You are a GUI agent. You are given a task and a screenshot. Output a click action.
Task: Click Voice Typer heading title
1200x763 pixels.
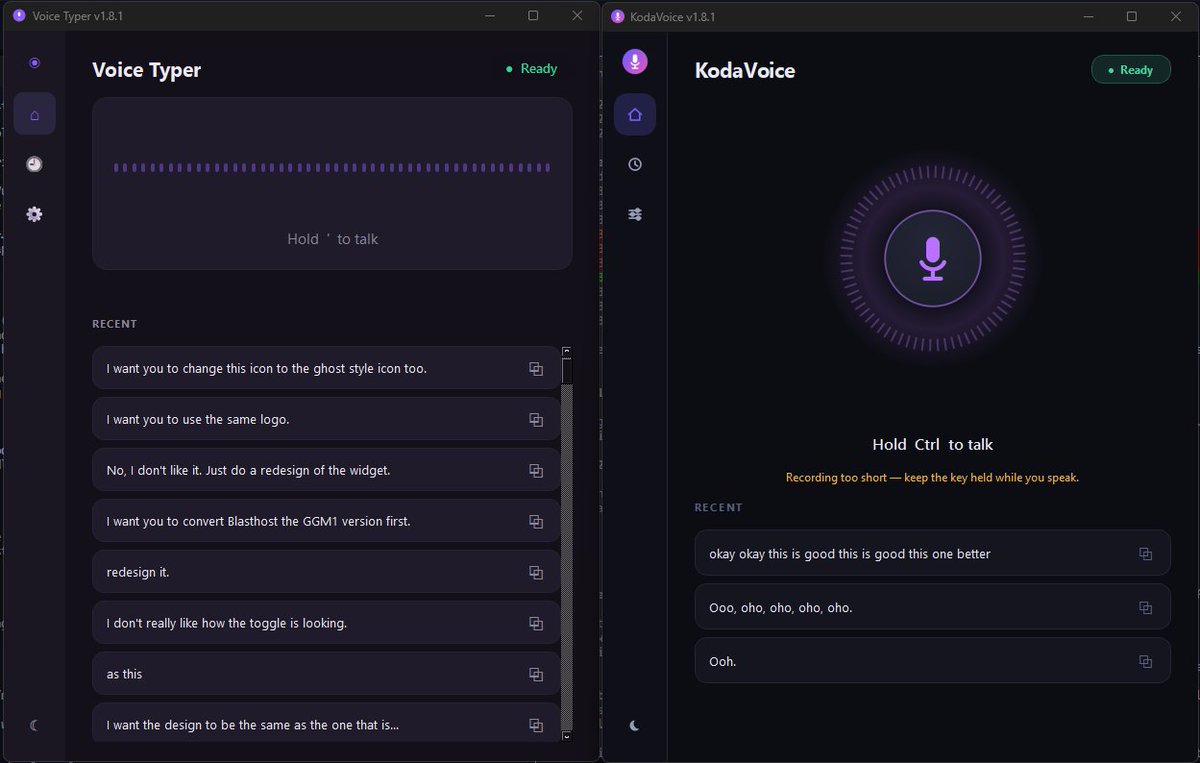pyautogui.click(x=147, y=70)
